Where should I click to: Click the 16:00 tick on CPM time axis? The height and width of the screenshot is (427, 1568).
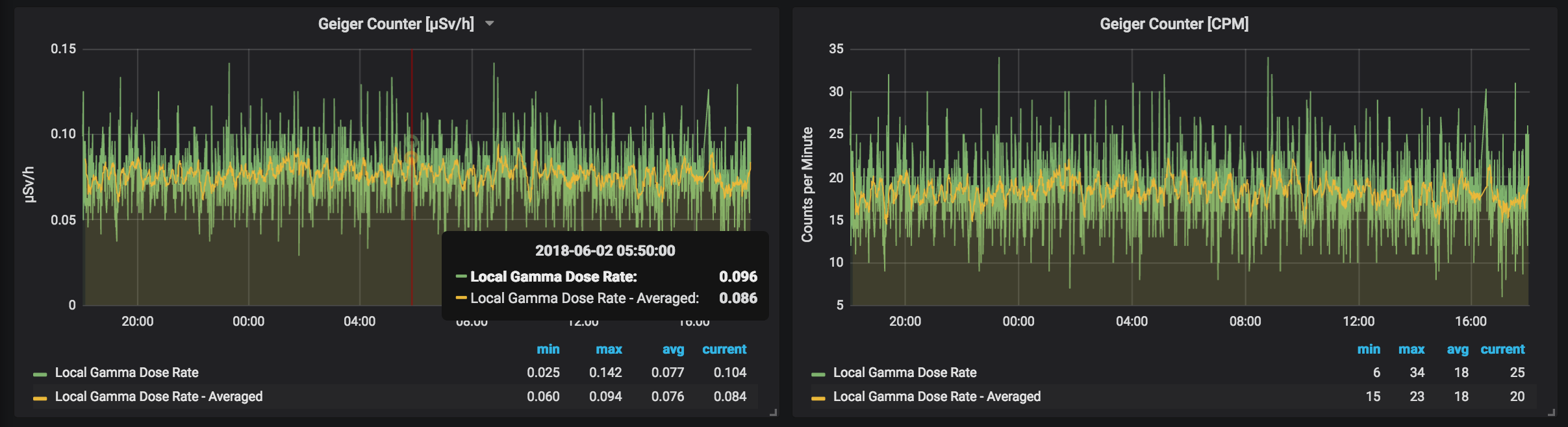pos(1471,321)
